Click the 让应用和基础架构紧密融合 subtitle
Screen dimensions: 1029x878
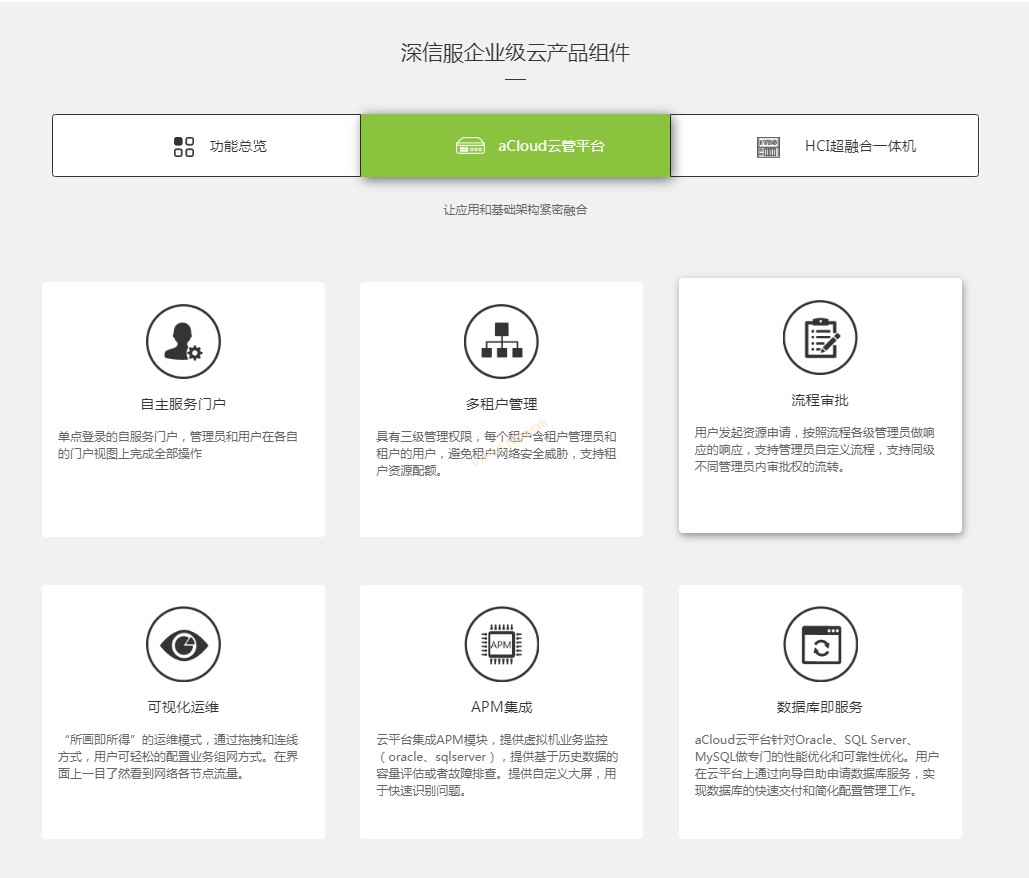[514, 210]
